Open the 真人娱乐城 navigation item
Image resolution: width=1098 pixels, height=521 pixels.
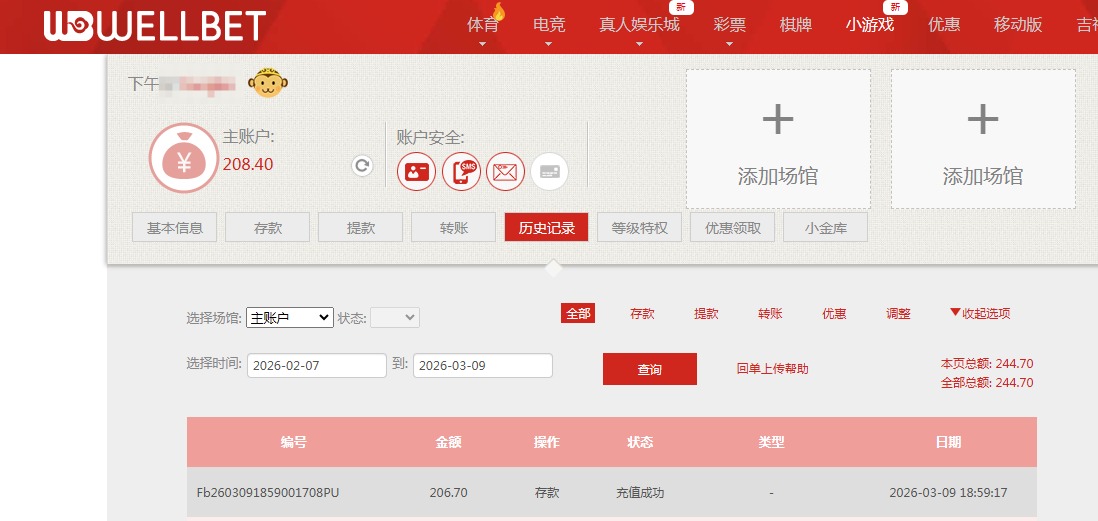(x=639, y=25)
